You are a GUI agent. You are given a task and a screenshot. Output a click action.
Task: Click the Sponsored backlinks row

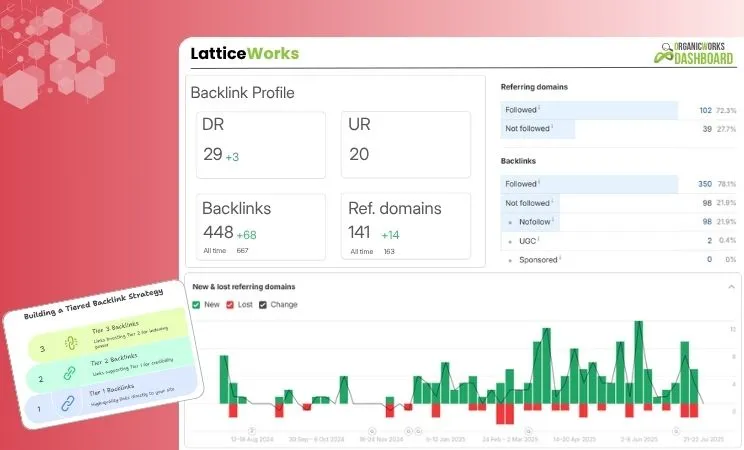point(619,260)
